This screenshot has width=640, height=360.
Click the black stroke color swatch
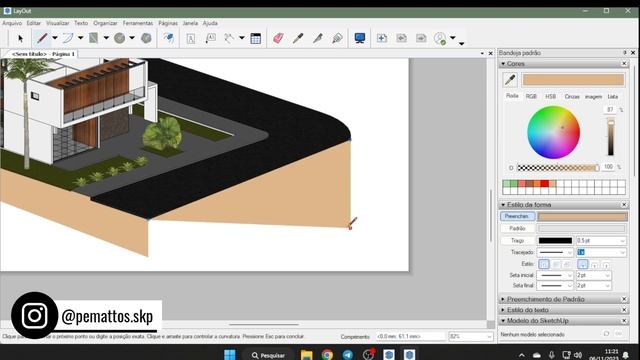555,241
